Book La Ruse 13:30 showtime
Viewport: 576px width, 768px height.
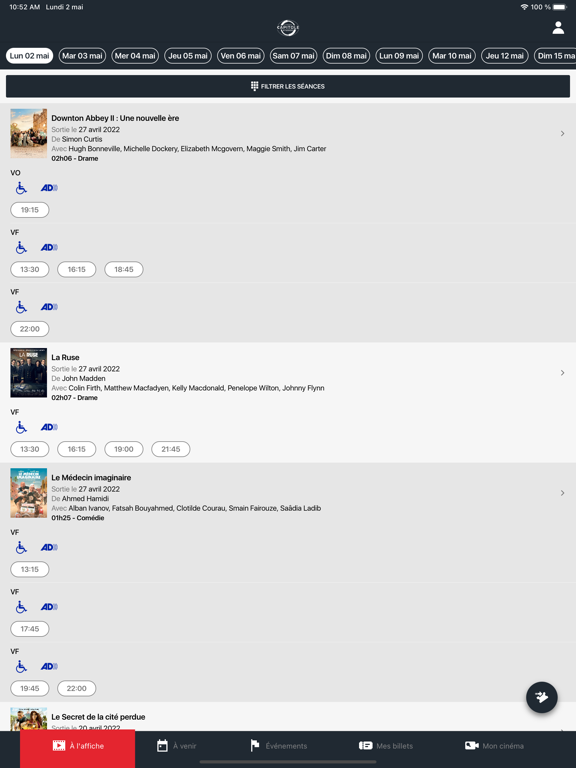tap(30, 449)
